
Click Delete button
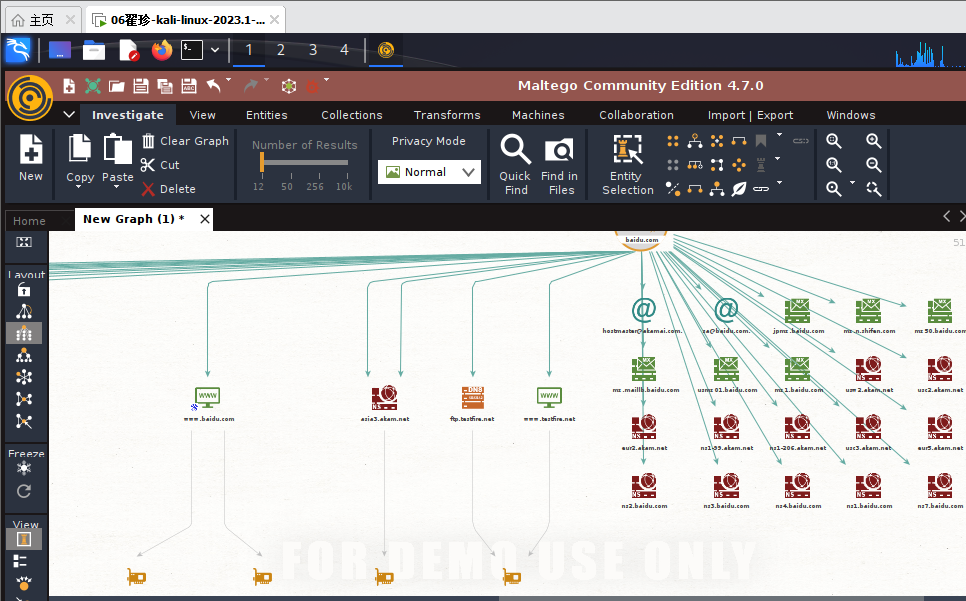coord(169,189)
